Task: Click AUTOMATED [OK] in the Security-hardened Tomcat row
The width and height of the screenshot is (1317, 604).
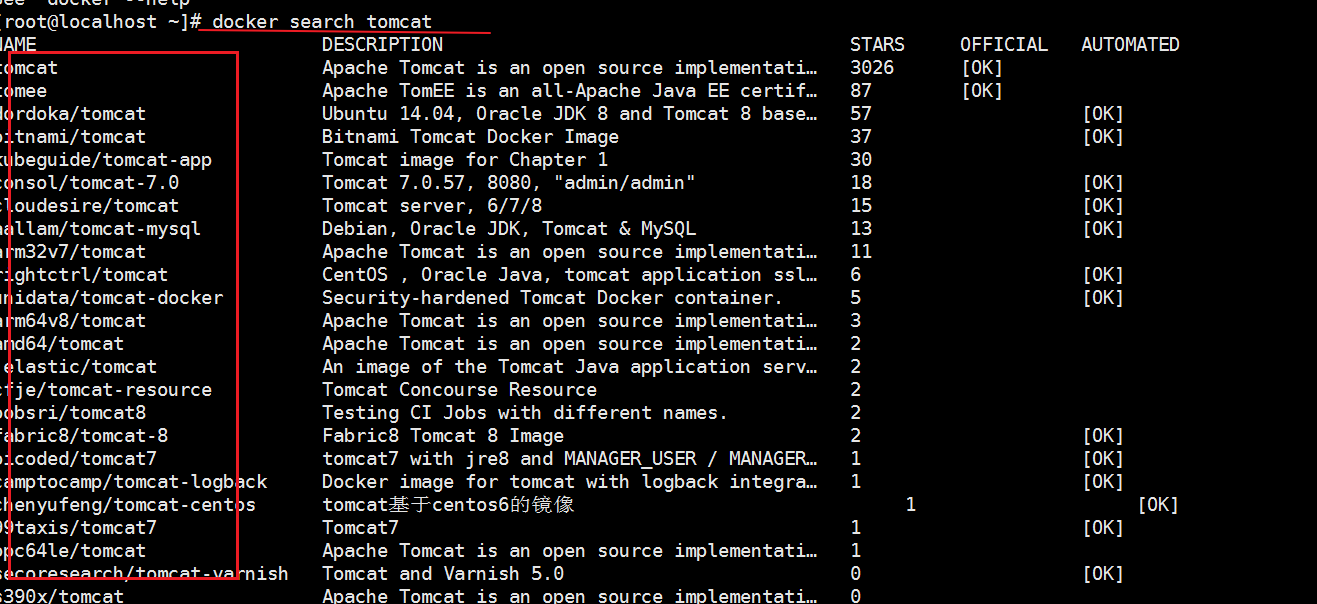Action: point(1103,298)
